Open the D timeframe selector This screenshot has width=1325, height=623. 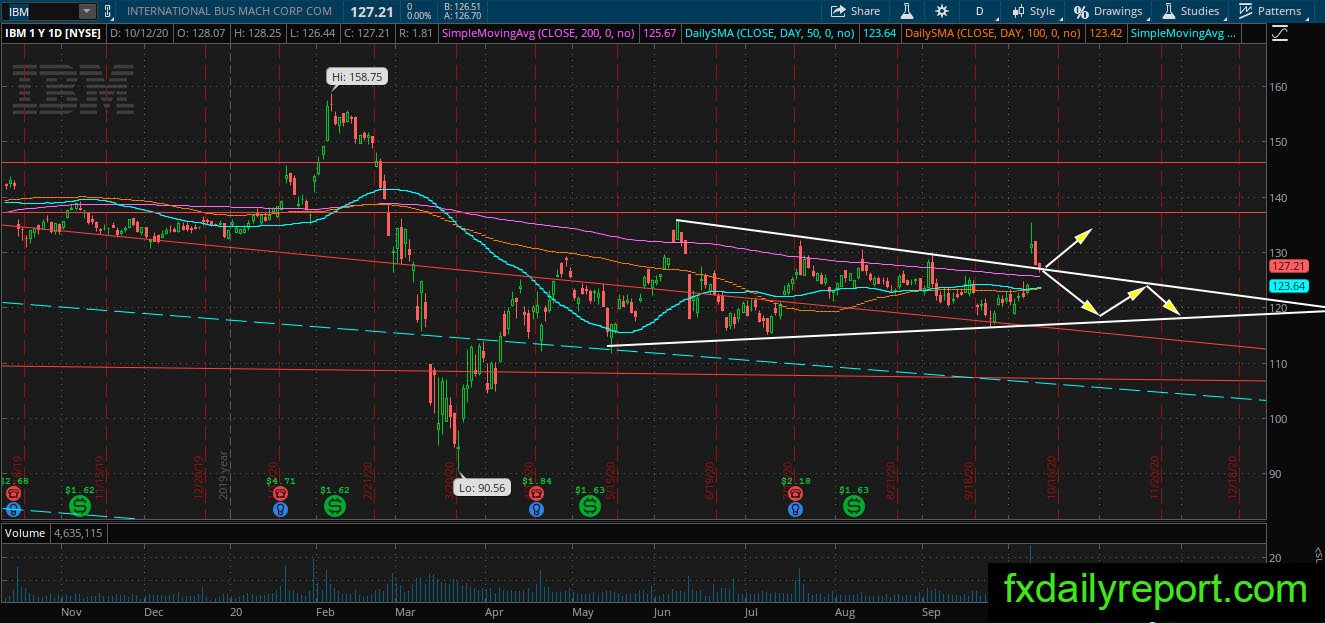pyautogui.click(x=980, y=11)
